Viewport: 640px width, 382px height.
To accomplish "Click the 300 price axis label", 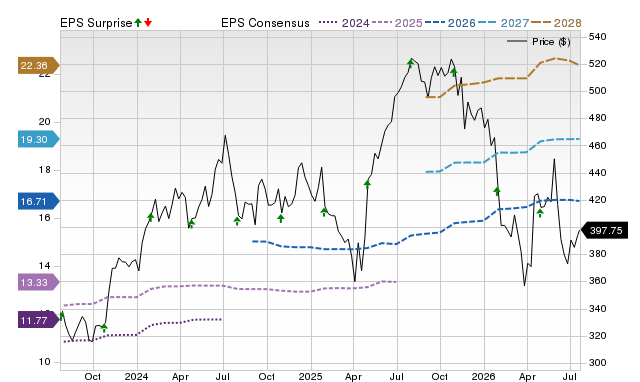I will (x=597, y=363).
